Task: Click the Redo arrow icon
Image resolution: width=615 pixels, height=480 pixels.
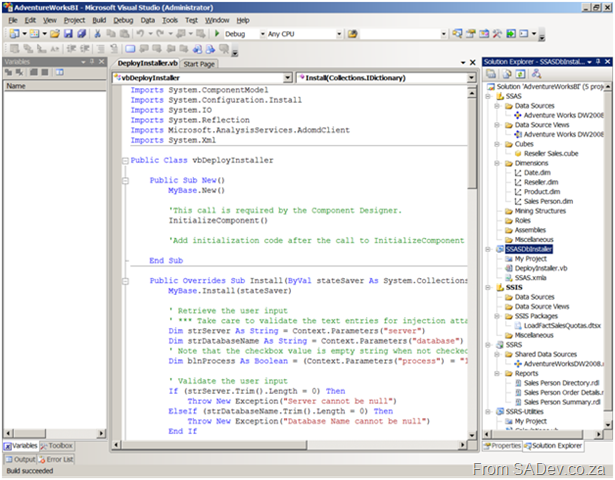Action: click(160, 34)
